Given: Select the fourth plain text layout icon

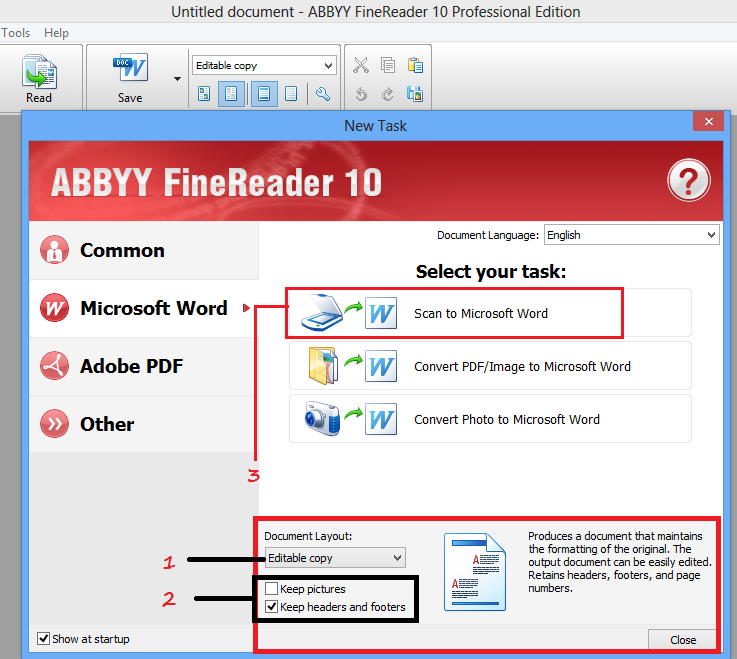Looking at the screenshot, I should pos(291,94).
